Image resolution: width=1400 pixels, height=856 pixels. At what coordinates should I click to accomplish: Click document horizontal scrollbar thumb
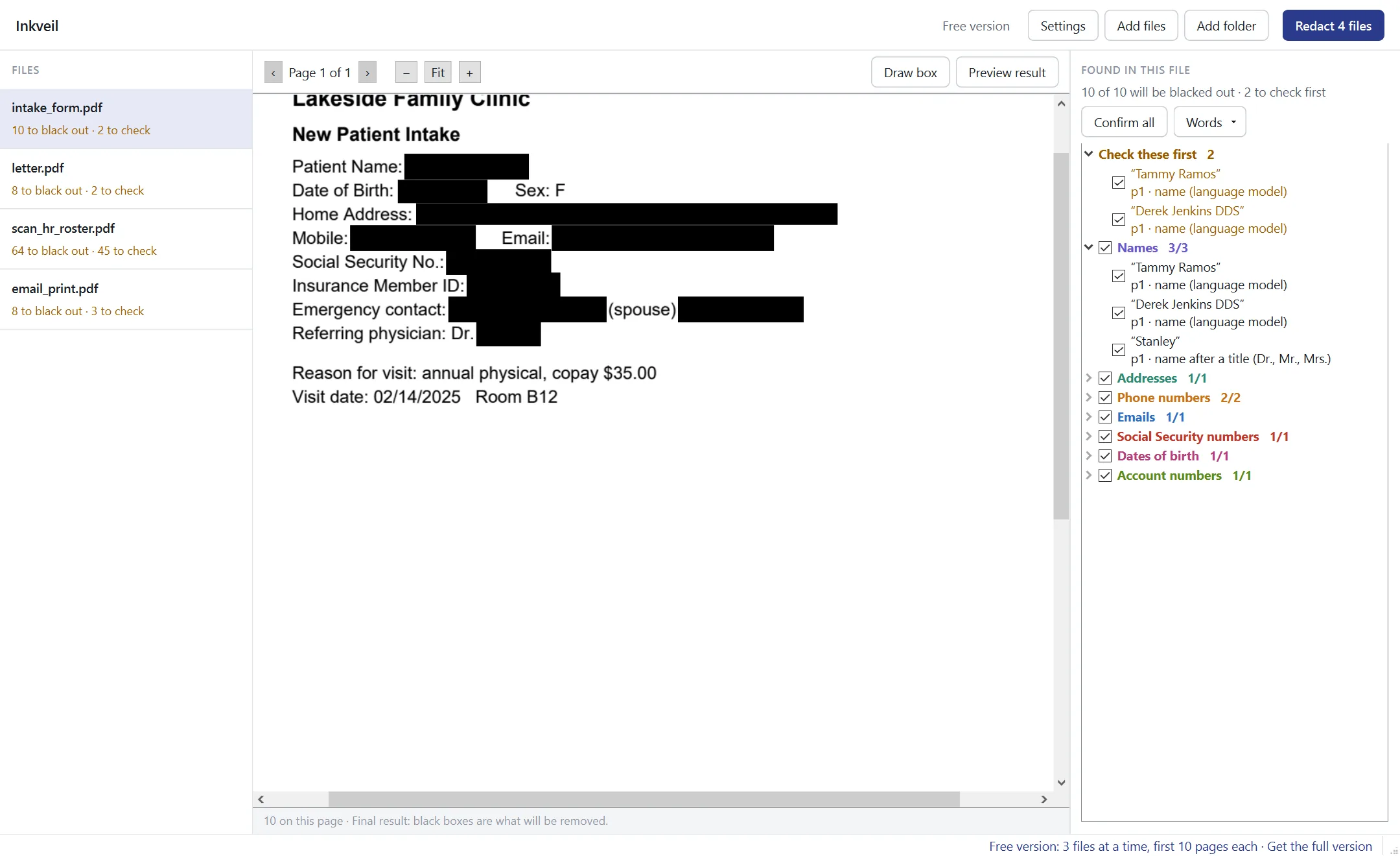pos(644,800)
